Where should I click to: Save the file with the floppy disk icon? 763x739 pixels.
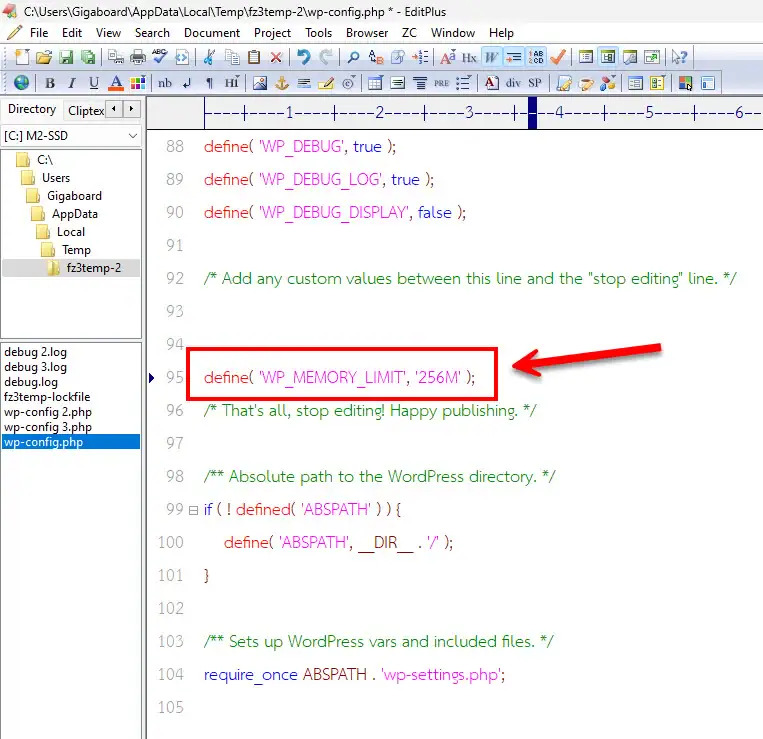(x=66, y=57)
